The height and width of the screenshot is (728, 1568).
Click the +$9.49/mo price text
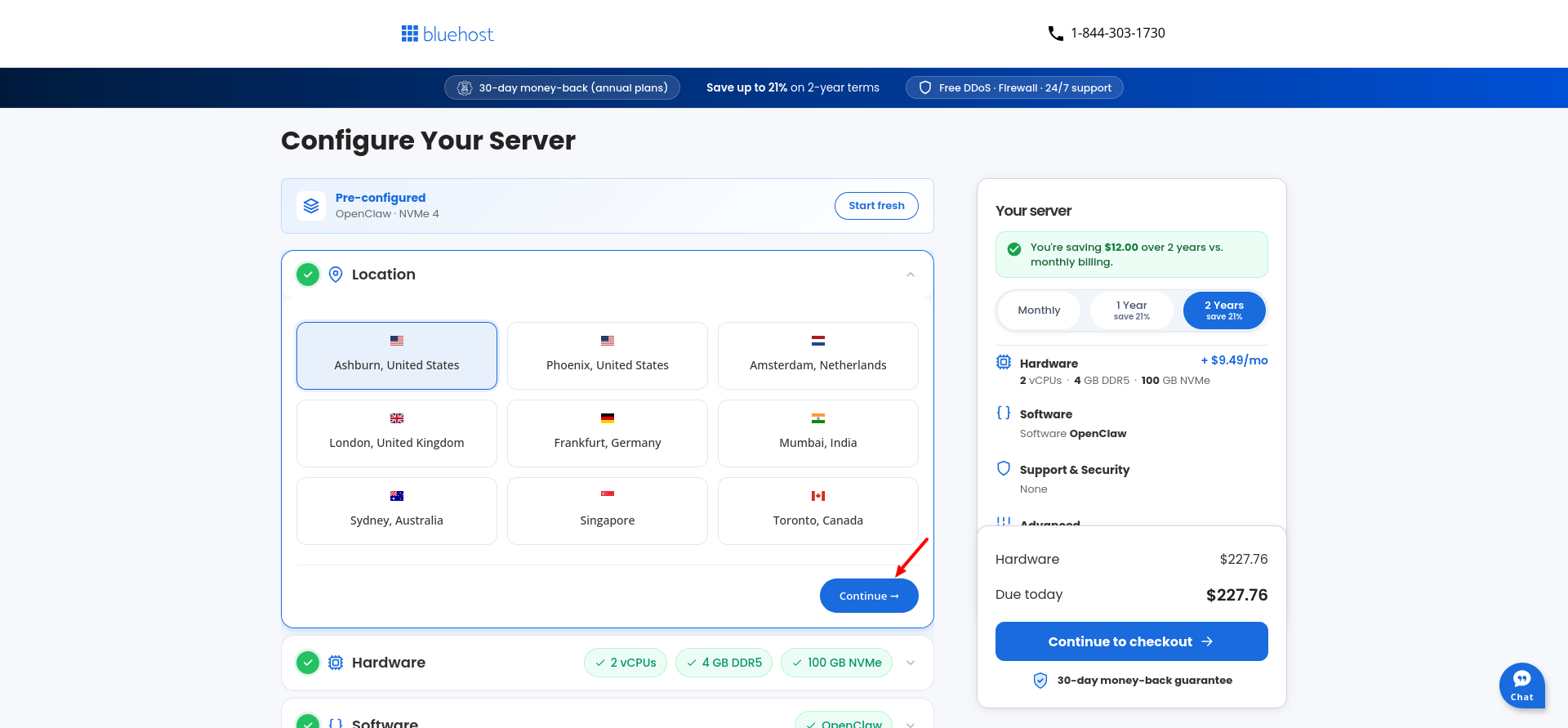click(x=1234, y=360)
